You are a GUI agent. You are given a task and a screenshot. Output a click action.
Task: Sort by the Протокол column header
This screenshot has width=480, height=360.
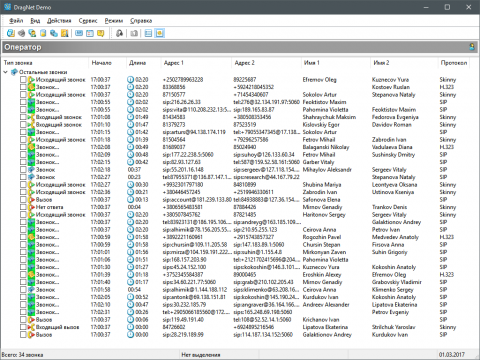click(454, 63)
